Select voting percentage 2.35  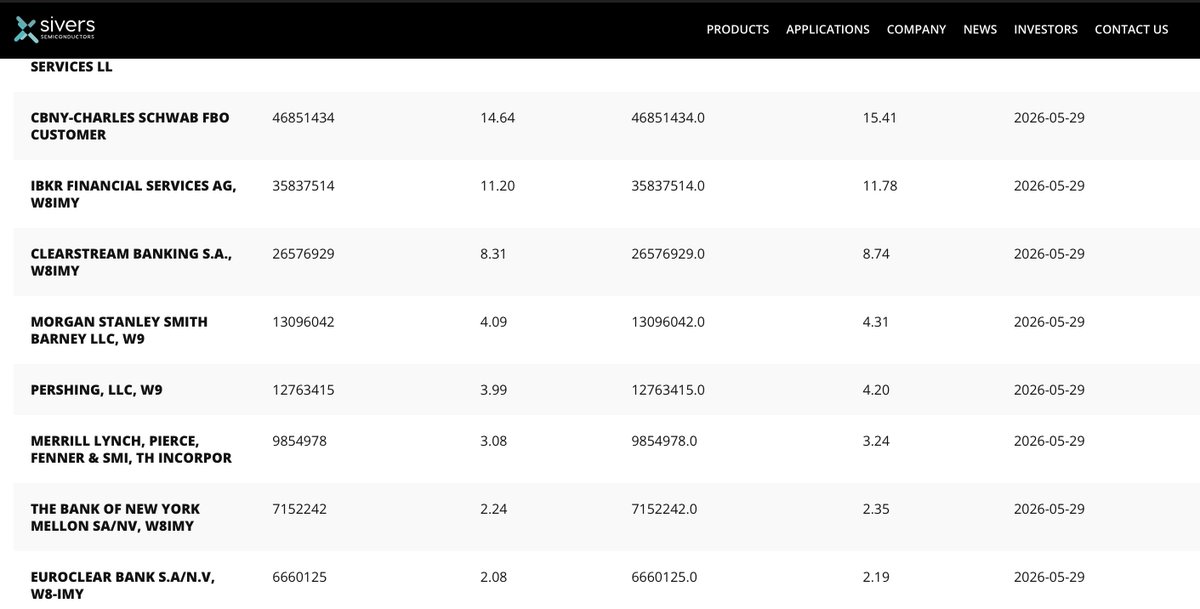pyautogui.click(x=875, y=509)
